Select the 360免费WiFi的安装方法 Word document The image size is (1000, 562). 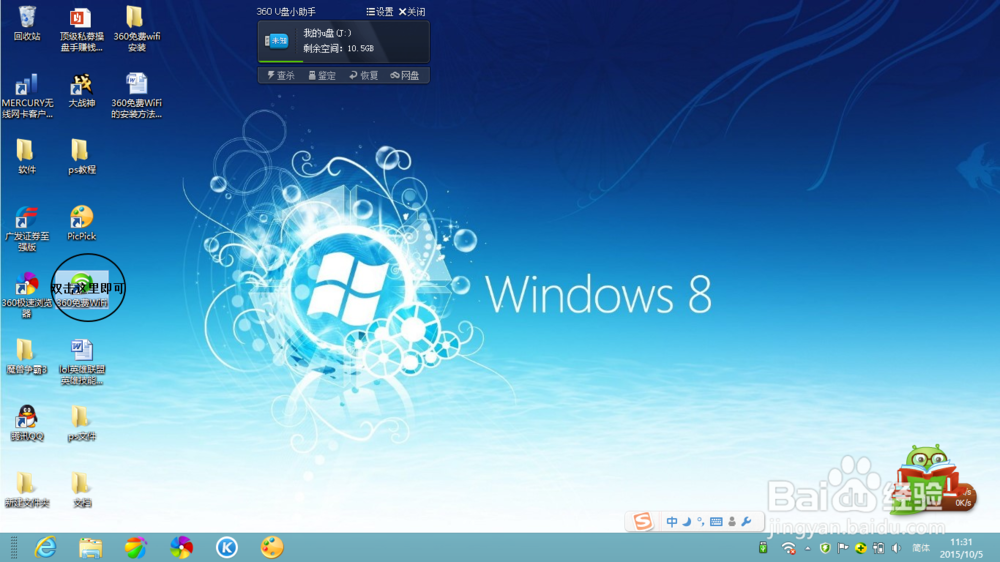pyautogui.click(x=136, y=96)
